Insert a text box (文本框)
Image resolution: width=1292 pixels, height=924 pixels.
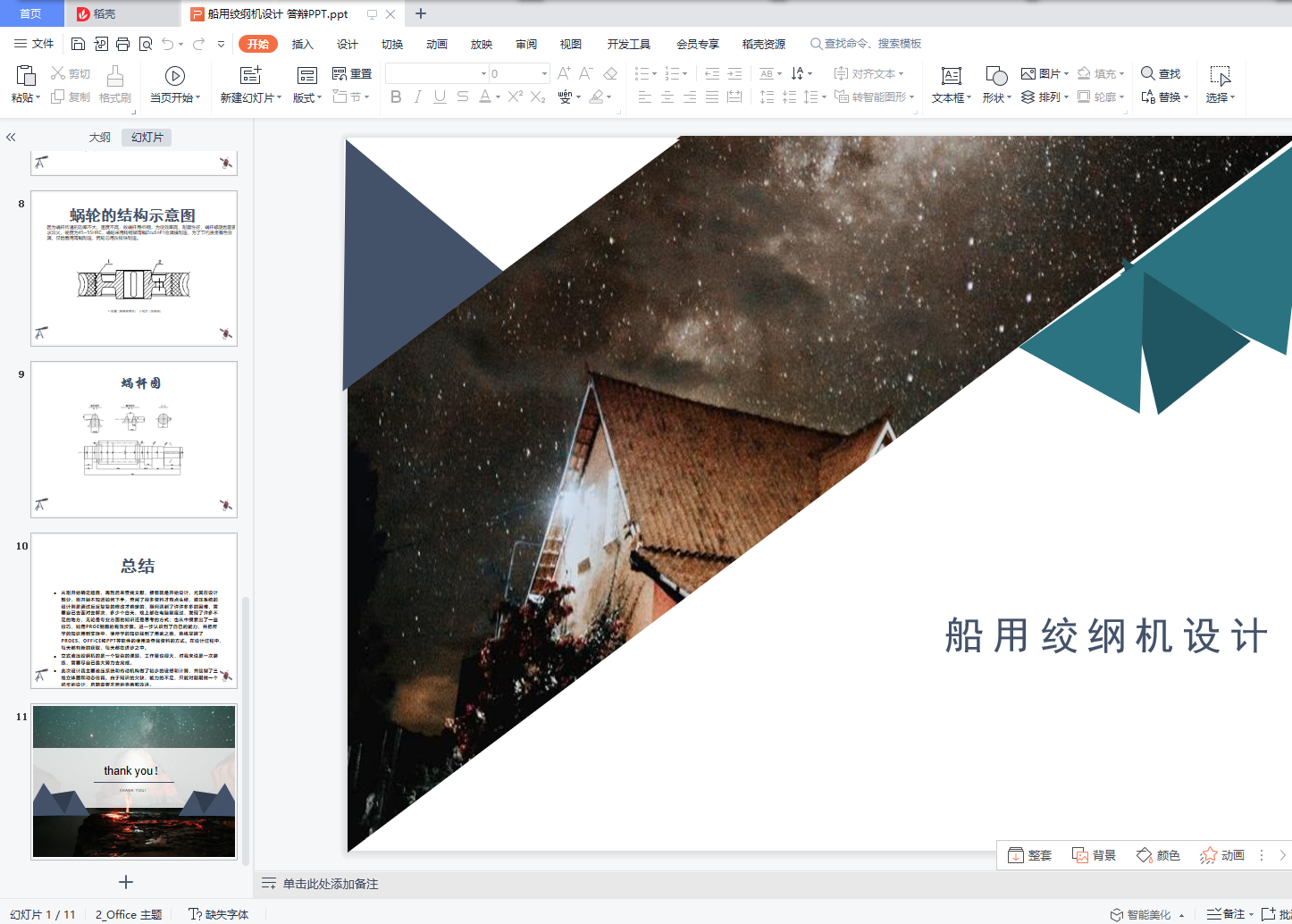[952, 84]
